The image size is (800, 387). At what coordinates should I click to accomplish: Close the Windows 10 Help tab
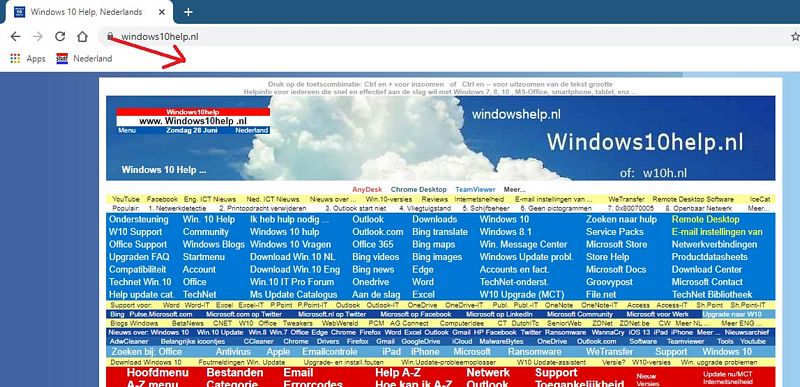tap(162, 12)
